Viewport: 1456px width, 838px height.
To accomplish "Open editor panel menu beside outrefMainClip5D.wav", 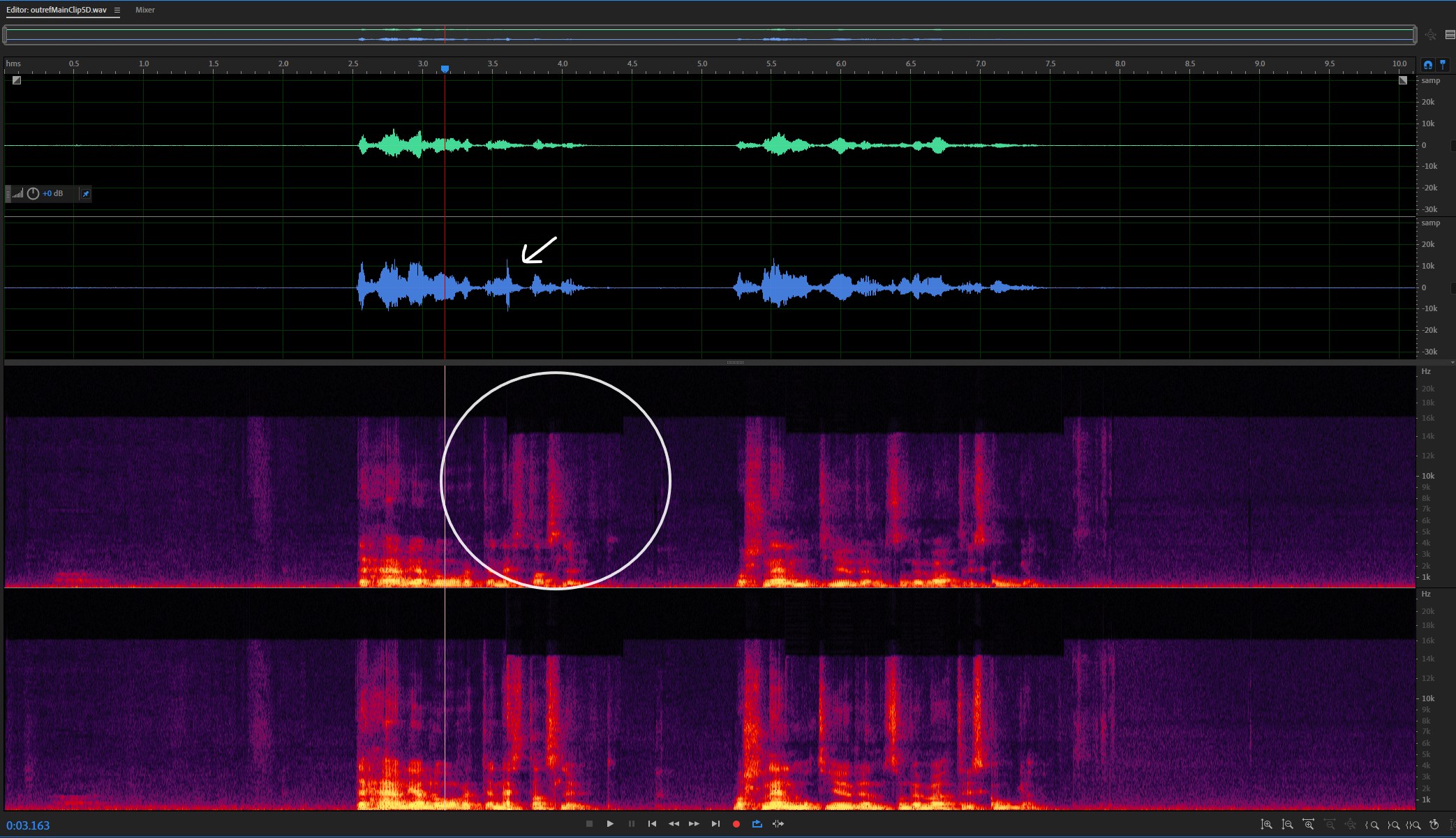I will tap(117, 10).
